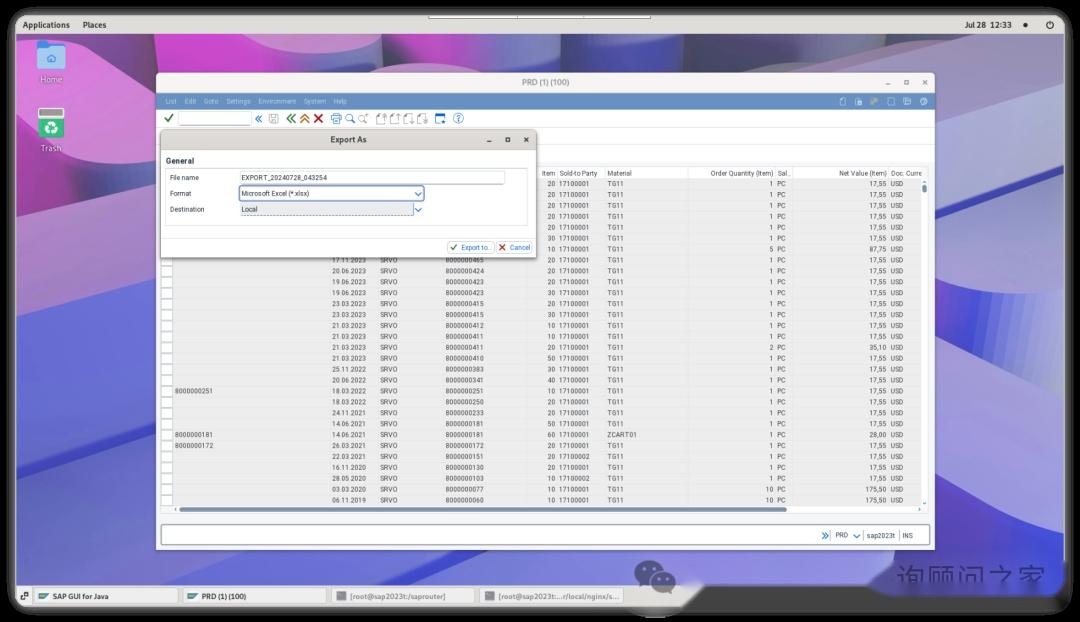Click the window switcher icon at taskbar left
The width and height of the screenshot is (1080, 622).
(x=24, y=596)
